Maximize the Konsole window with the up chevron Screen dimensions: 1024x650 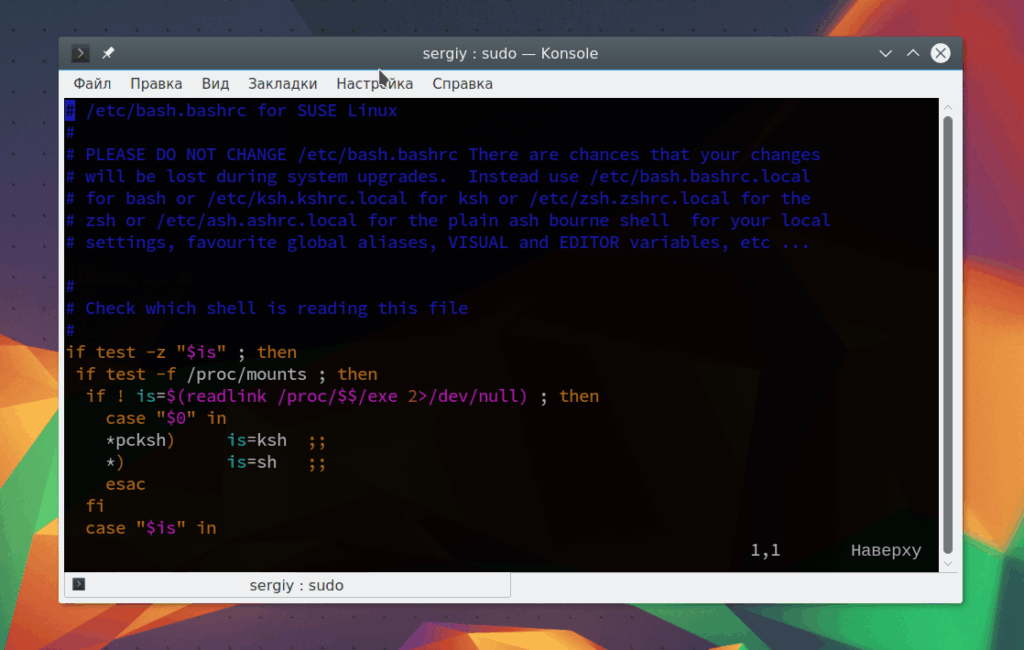pyautogui.click(x=913, y=53)
